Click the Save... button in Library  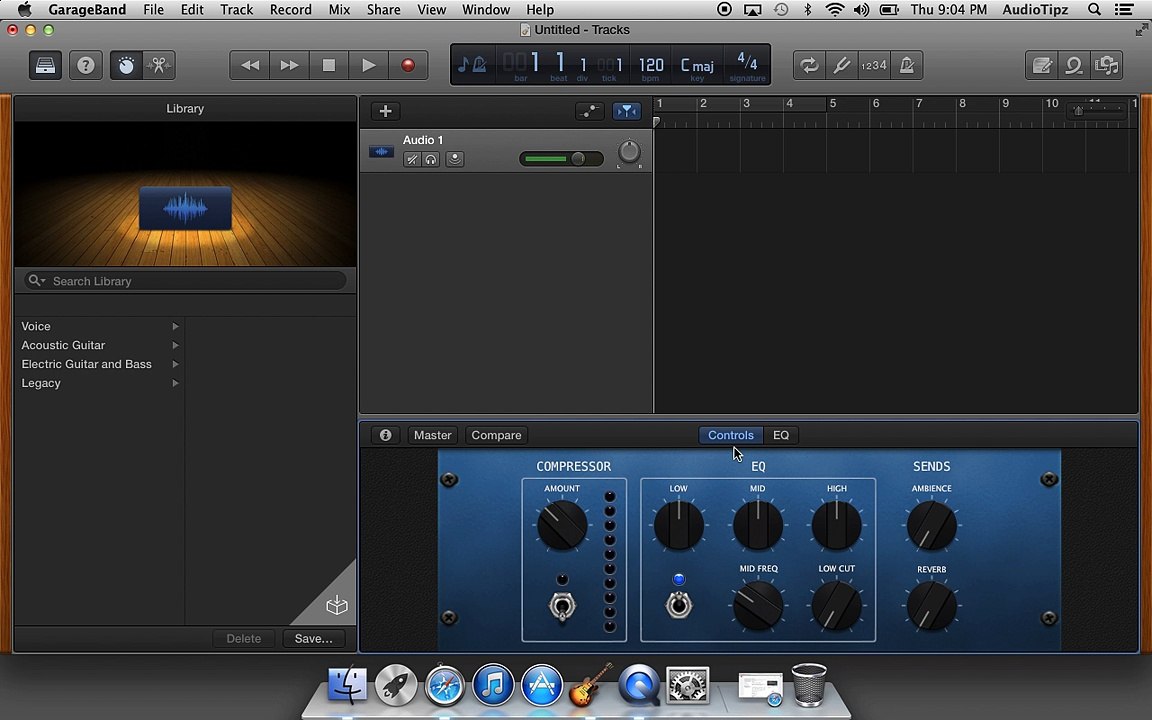coord(314,638)
